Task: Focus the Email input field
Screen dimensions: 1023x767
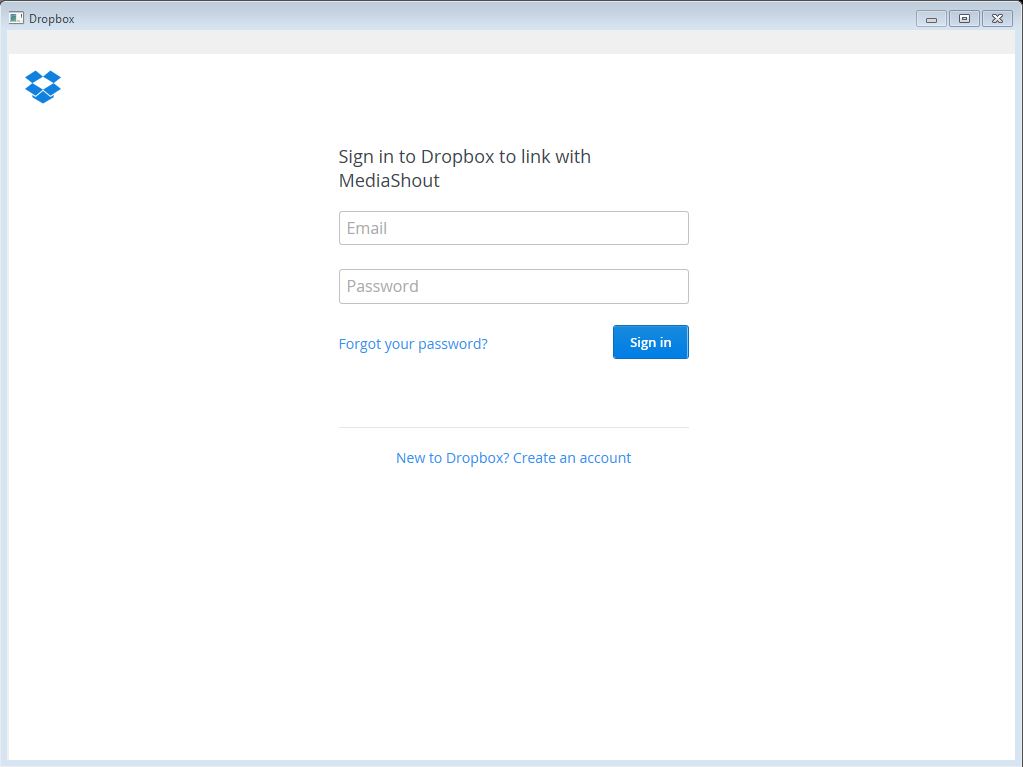Action: tap(513, 228)
